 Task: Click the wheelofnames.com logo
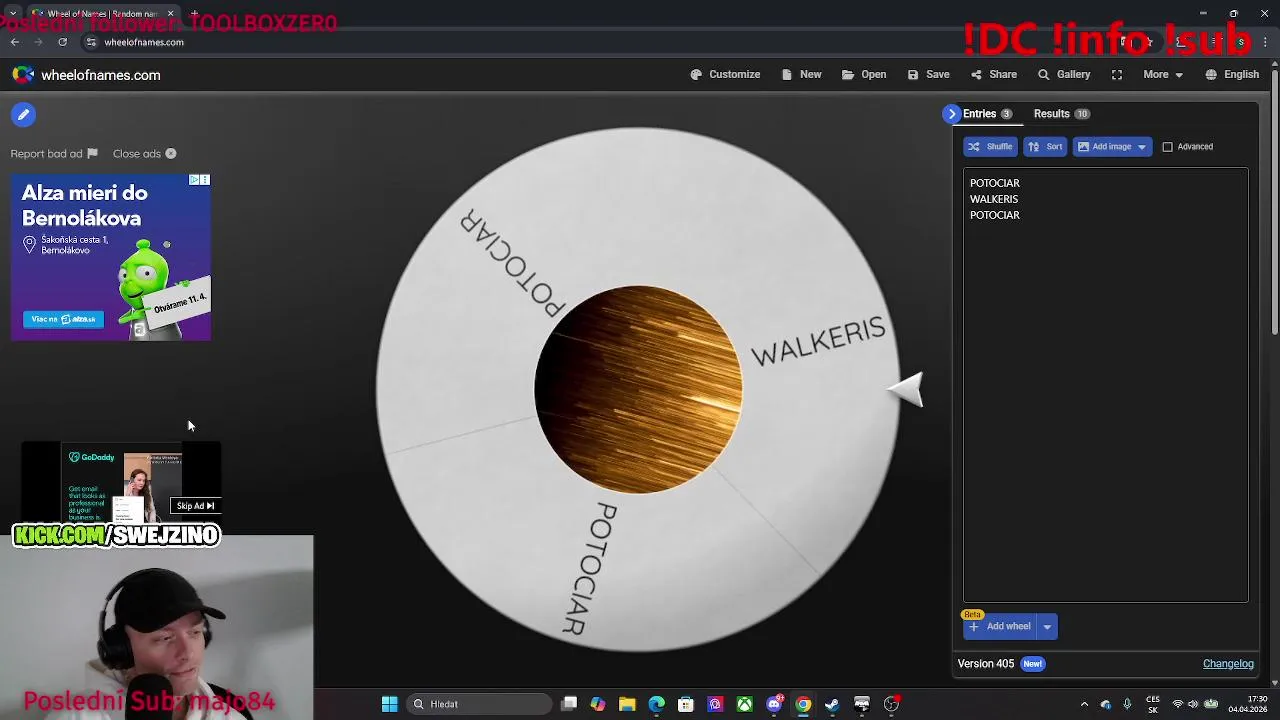click(86, 75)
